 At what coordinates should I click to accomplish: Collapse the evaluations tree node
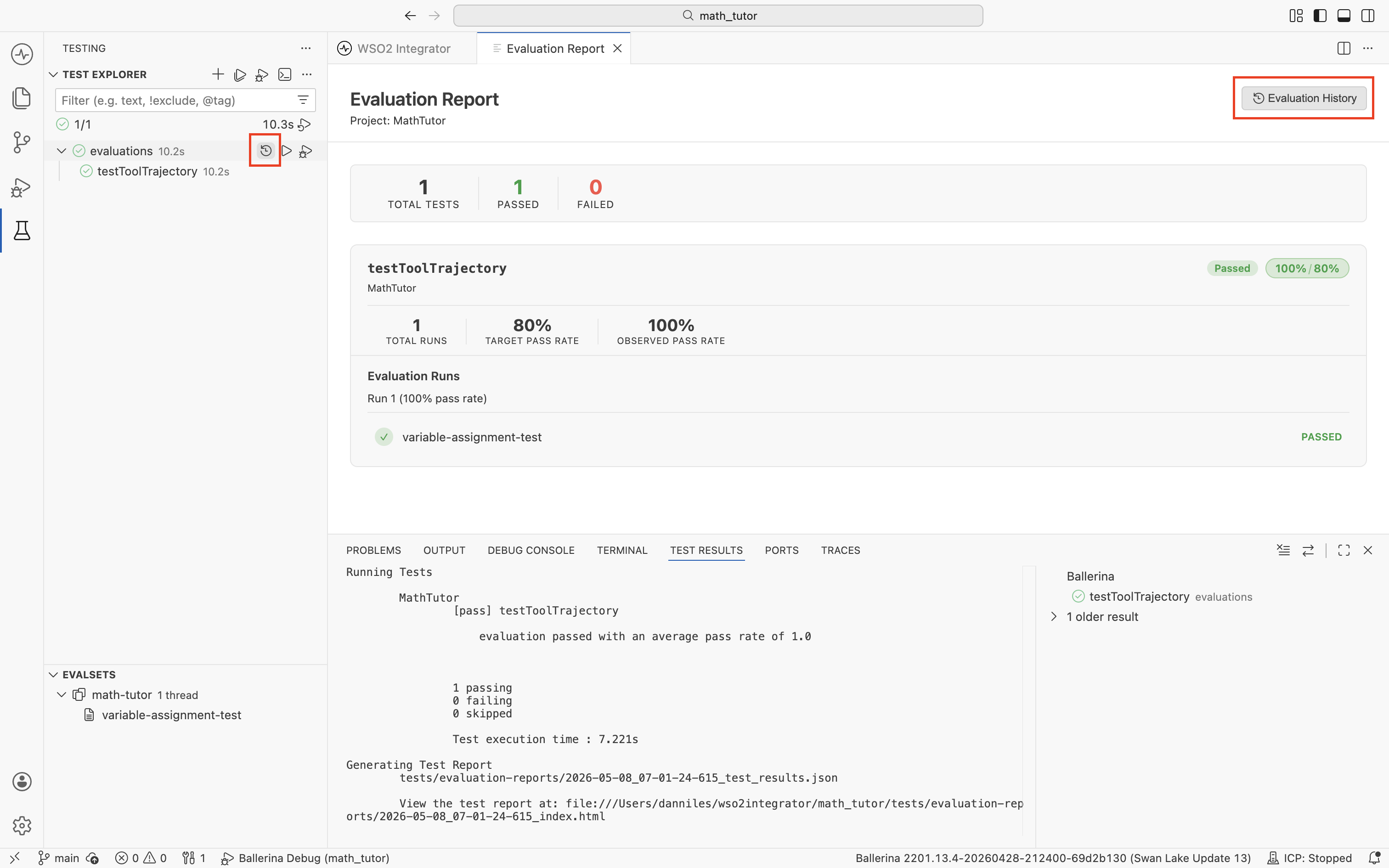[62, 151]
